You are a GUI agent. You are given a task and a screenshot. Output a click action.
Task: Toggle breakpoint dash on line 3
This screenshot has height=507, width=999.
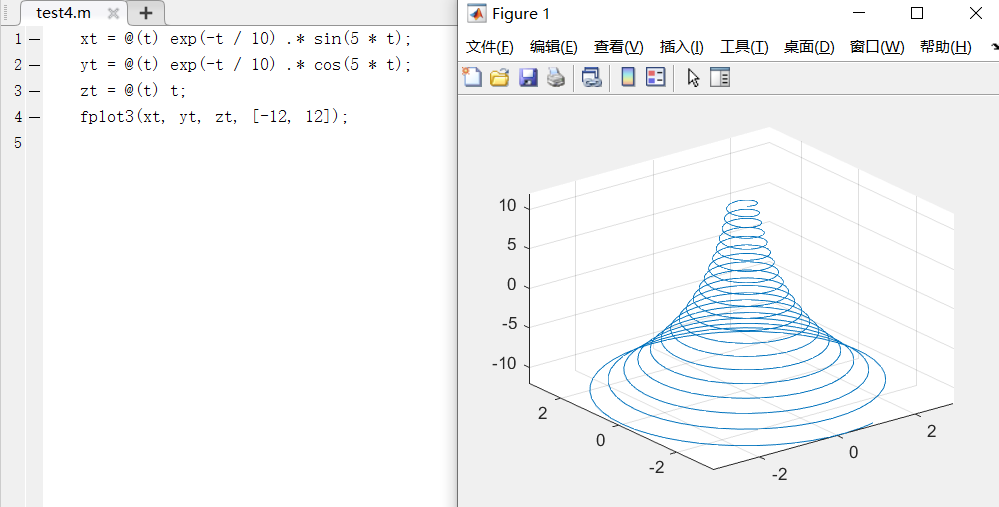[x=34, y=91]
